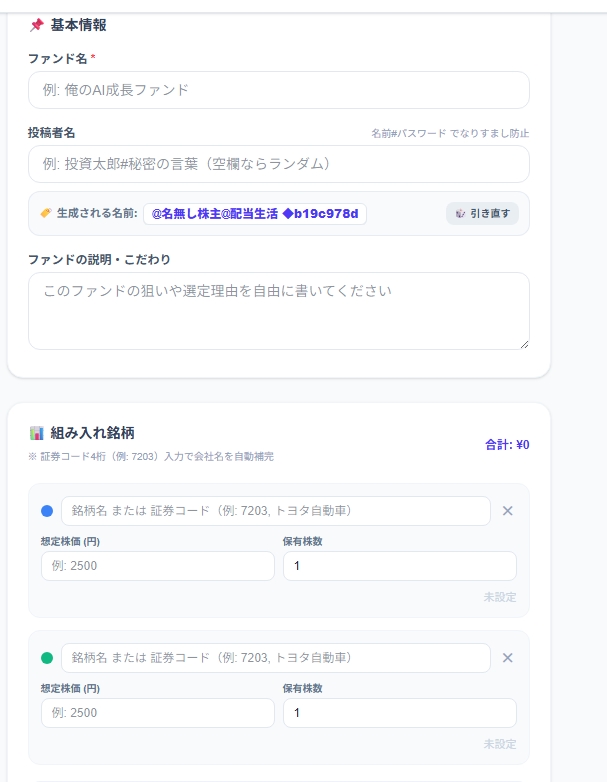Select the generated name @名無し株主@配当生活 chip
Image resolution: width=607 pixels, height=782 pixels.
click(x=255, y=214)
